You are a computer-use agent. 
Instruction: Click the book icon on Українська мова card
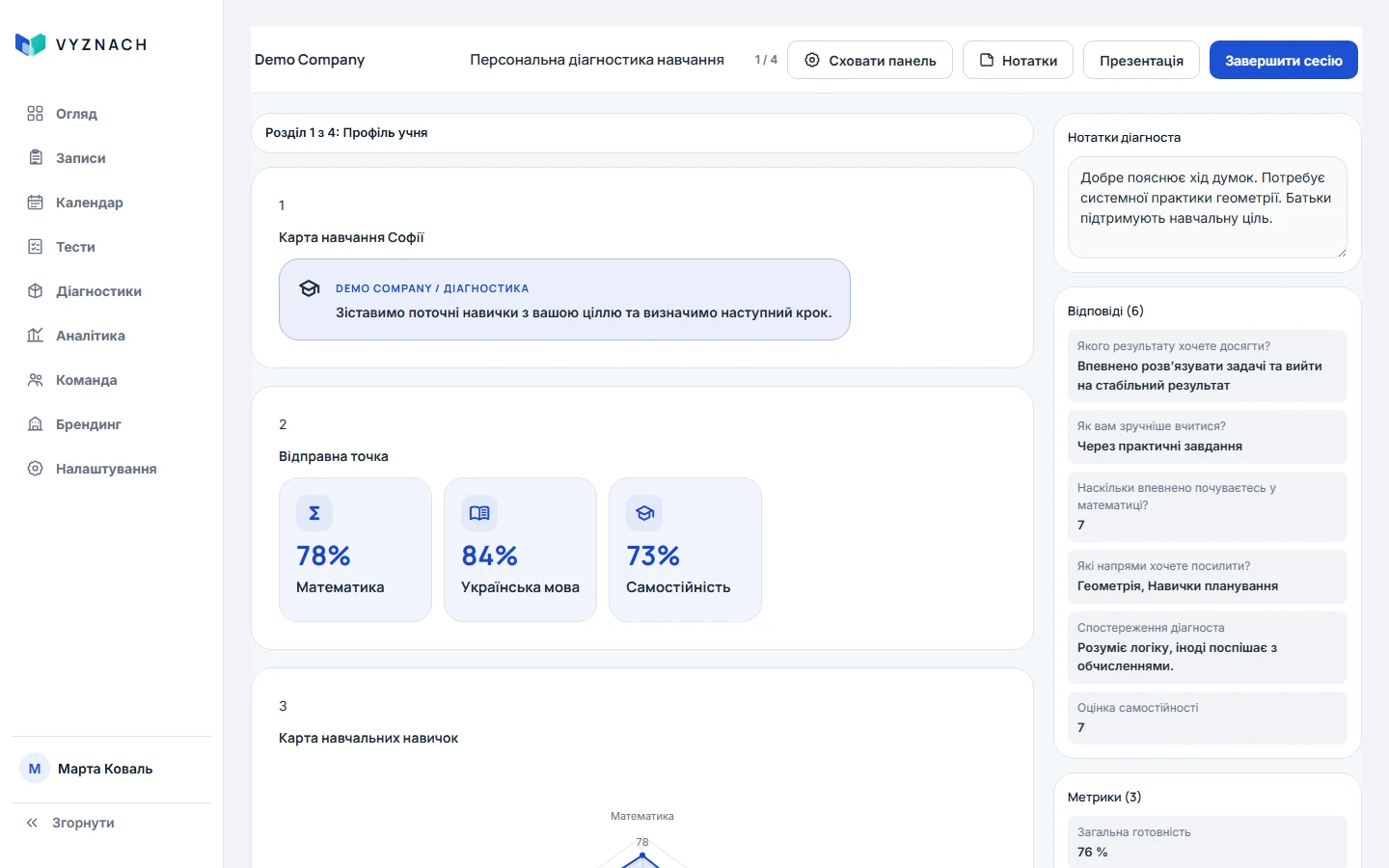point(479,513)
